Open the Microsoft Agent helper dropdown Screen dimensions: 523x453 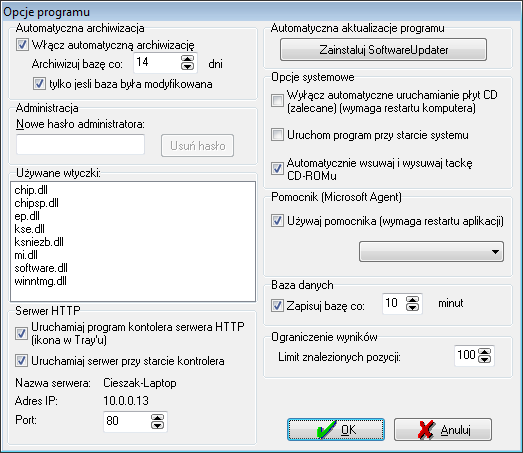(x=431, y=252)
